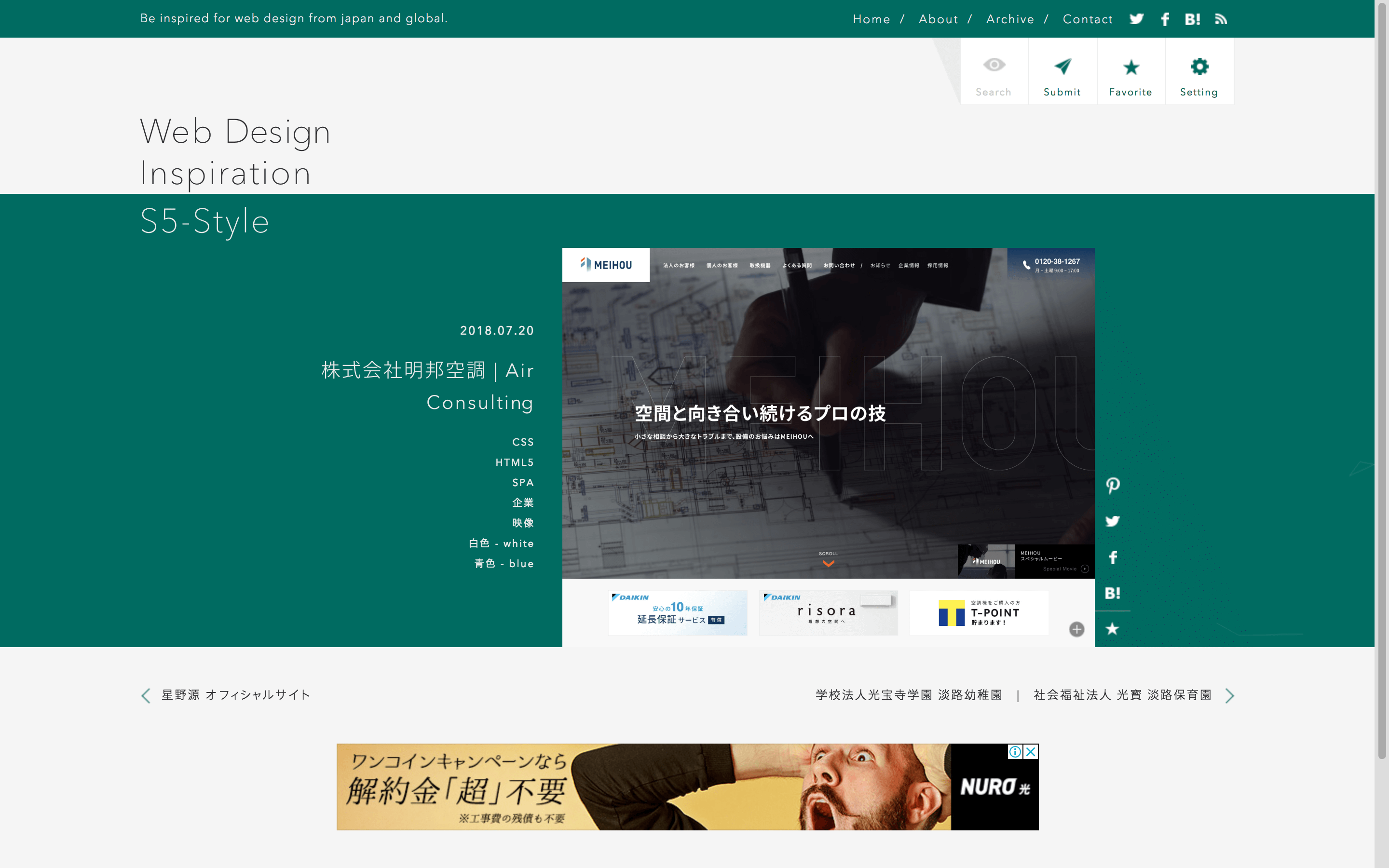Go to previous post with the left chevron
This screenshot has height=868, width=1389.
tap(146, 696)
